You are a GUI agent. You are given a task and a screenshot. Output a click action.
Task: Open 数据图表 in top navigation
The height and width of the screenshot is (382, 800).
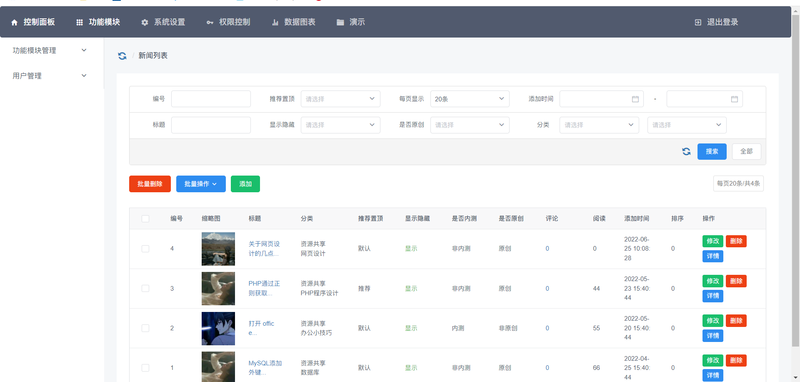click(x=300, y=22)
